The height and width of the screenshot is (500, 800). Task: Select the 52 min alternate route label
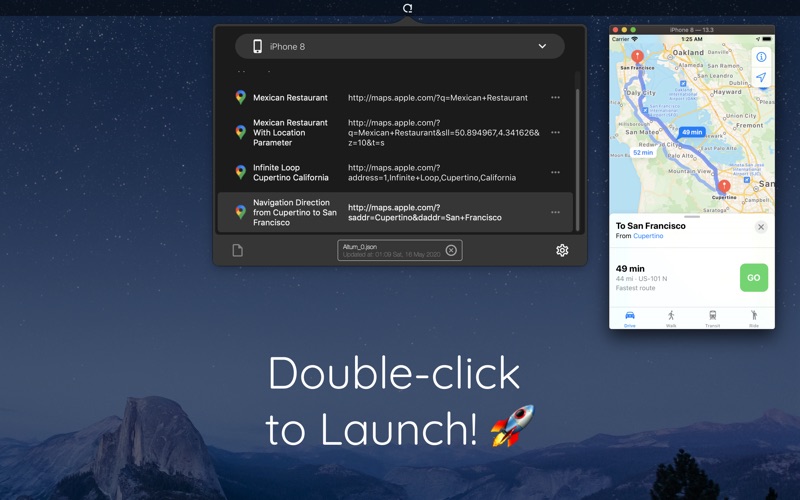pyautogui.click(x=643, y=153)
